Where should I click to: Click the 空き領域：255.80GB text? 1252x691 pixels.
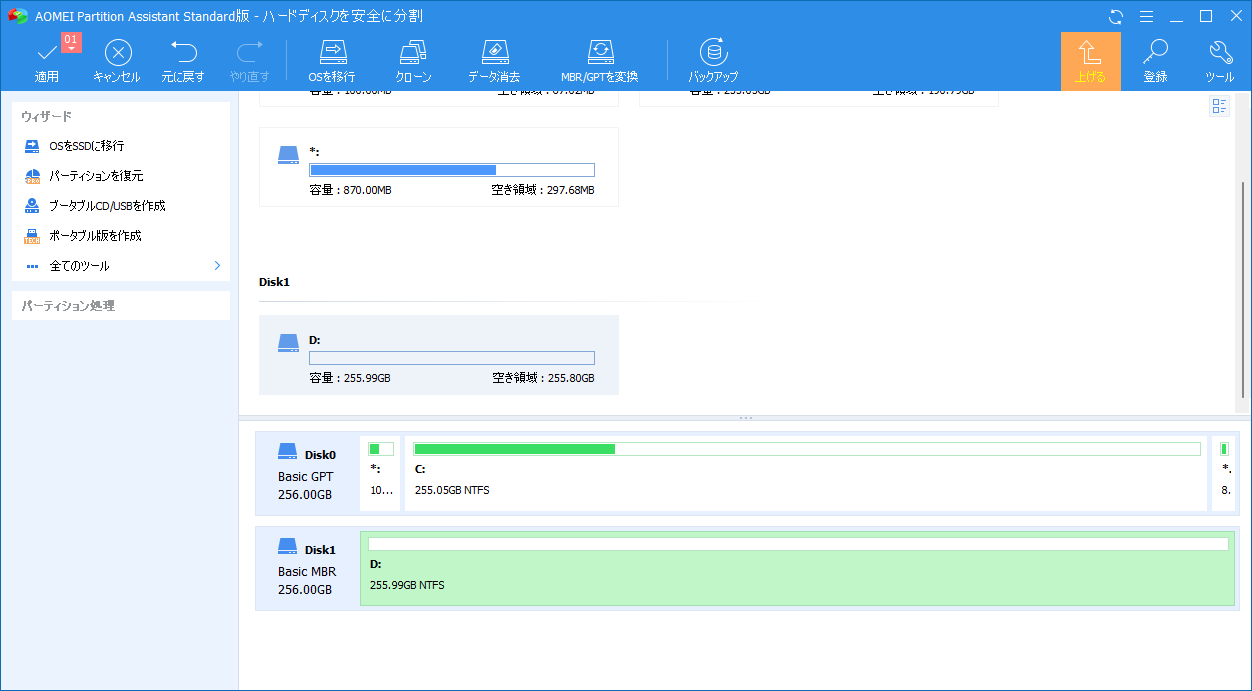click(x=543, y=379)
